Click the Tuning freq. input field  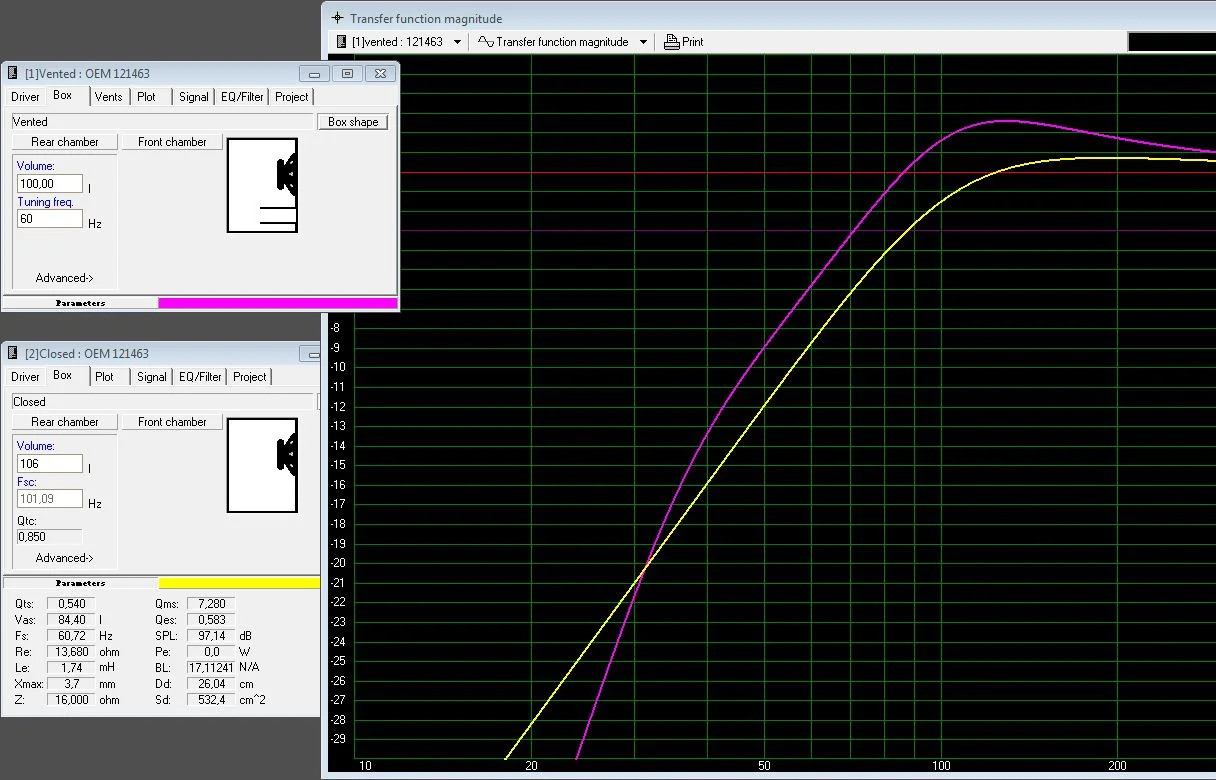click(x=50, y=219)
